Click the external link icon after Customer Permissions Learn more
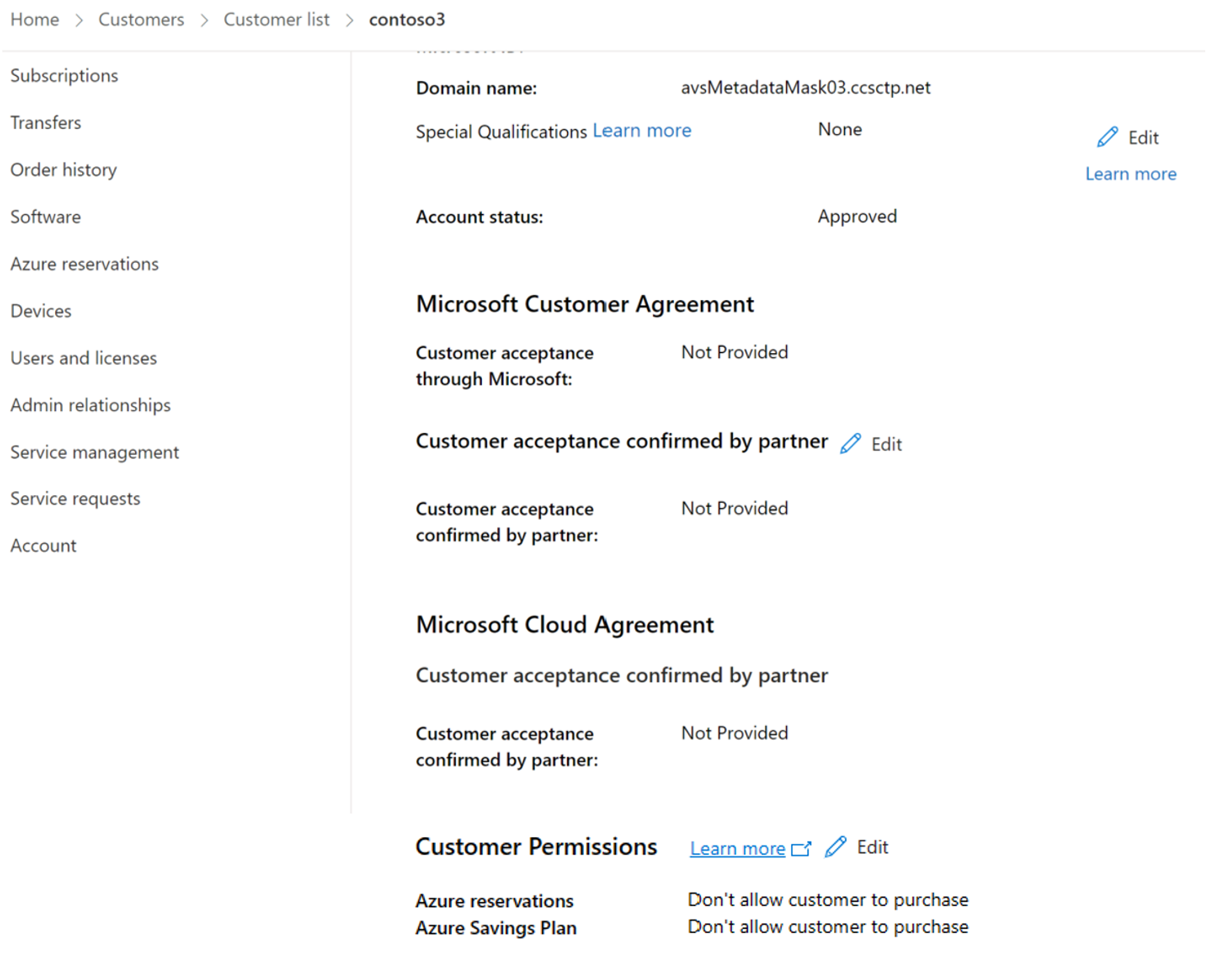 801,848
